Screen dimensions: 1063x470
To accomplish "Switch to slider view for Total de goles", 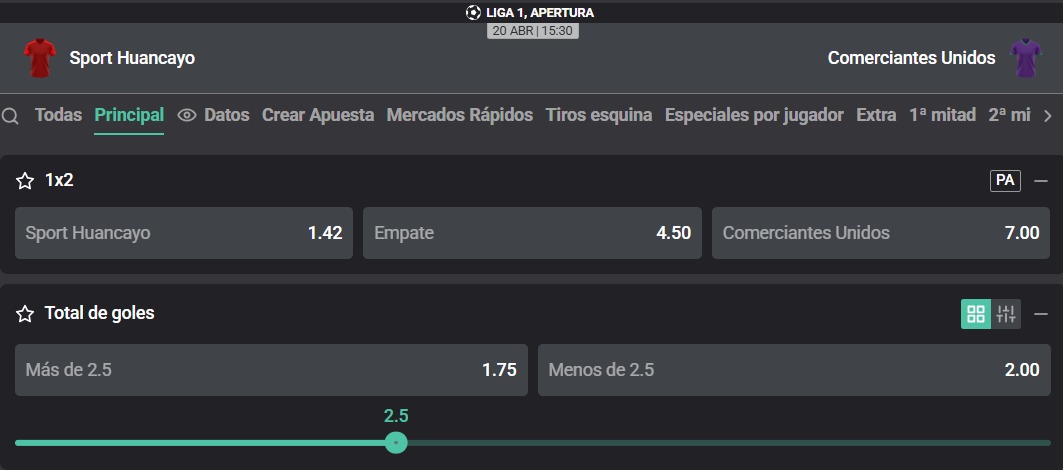I will (1006, 314).
